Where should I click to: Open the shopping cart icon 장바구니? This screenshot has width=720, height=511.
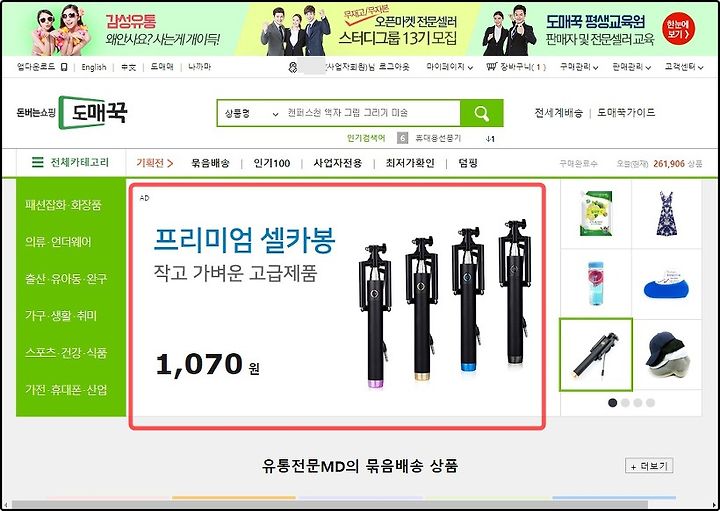point(492,67)
